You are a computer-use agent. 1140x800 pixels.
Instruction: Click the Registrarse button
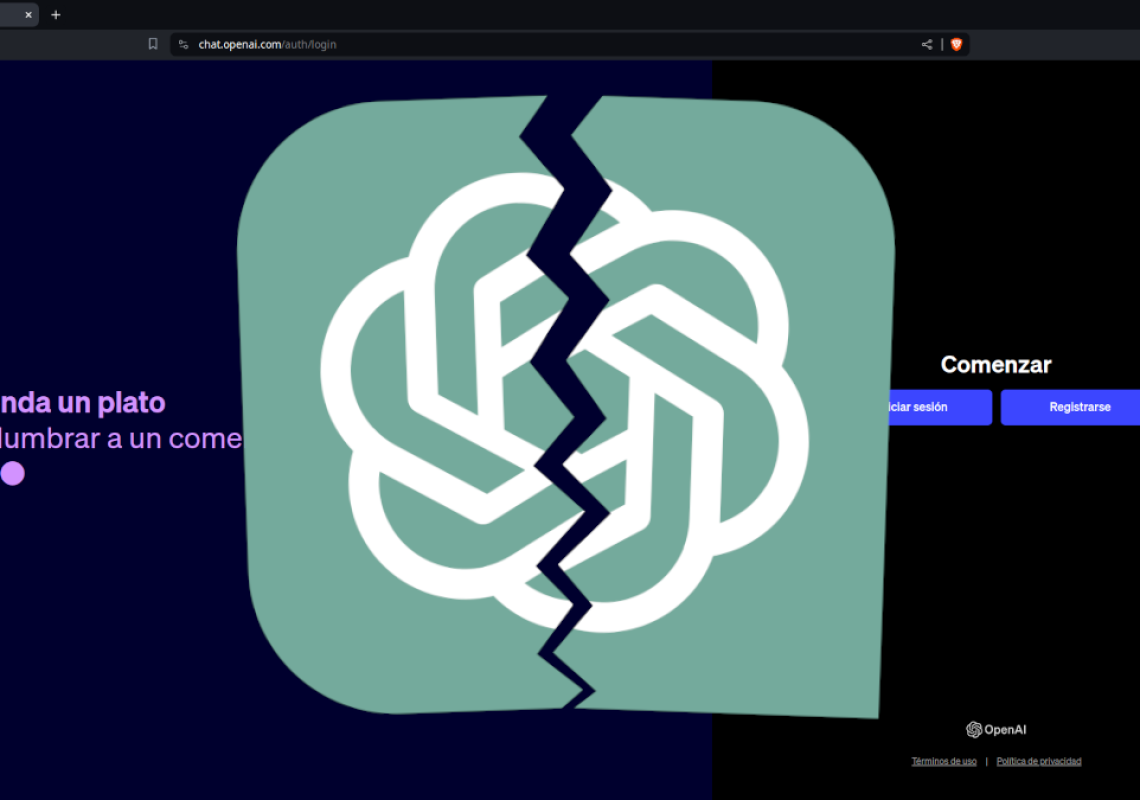[1070, 407]
